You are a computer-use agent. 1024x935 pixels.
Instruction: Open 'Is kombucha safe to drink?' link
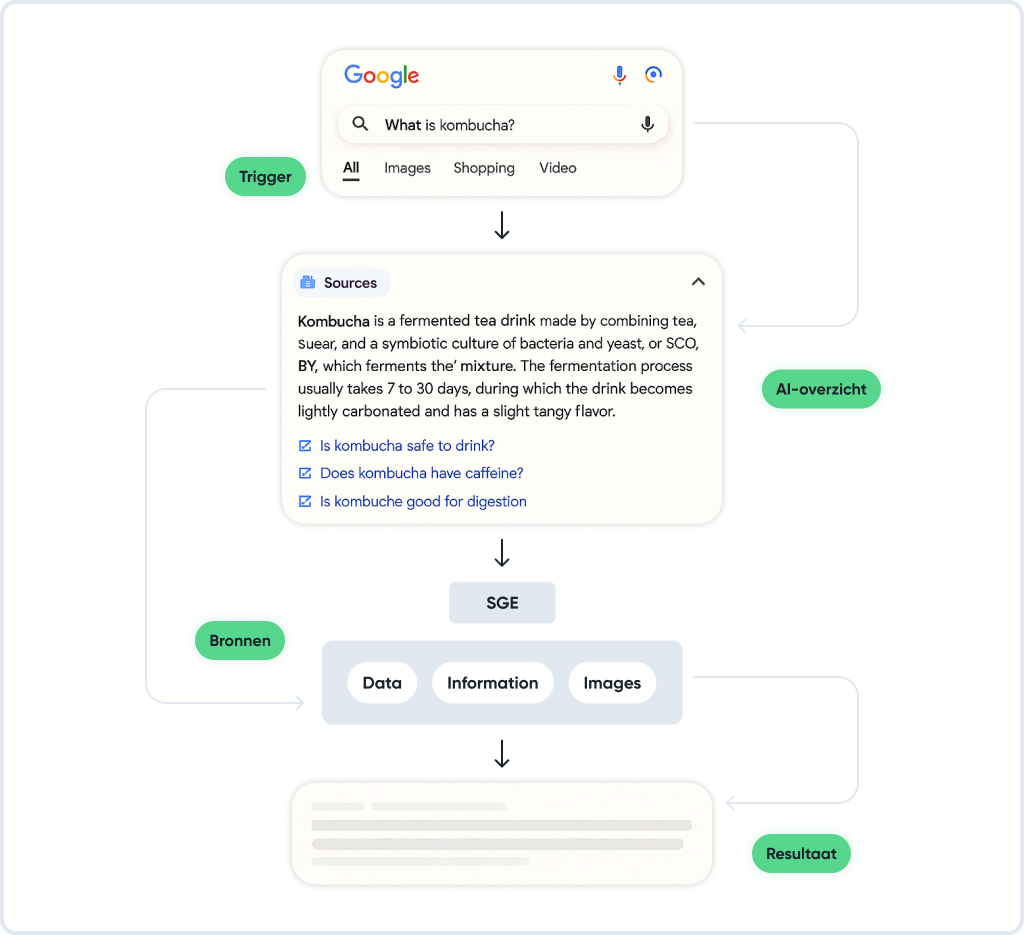(x=407, y=445)
